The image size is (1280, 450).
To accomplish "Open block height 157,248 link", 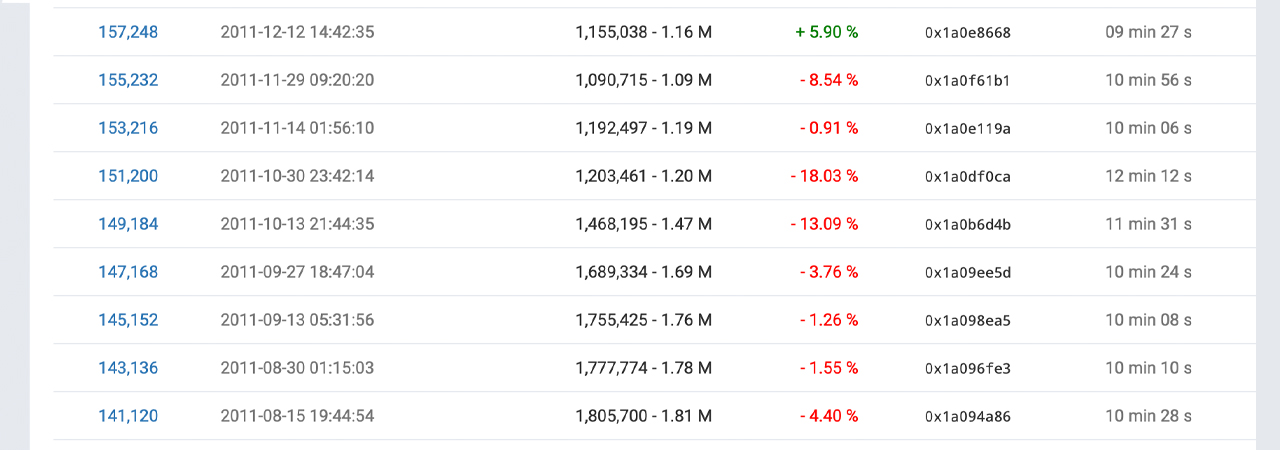I will click(x=128, y=32).
